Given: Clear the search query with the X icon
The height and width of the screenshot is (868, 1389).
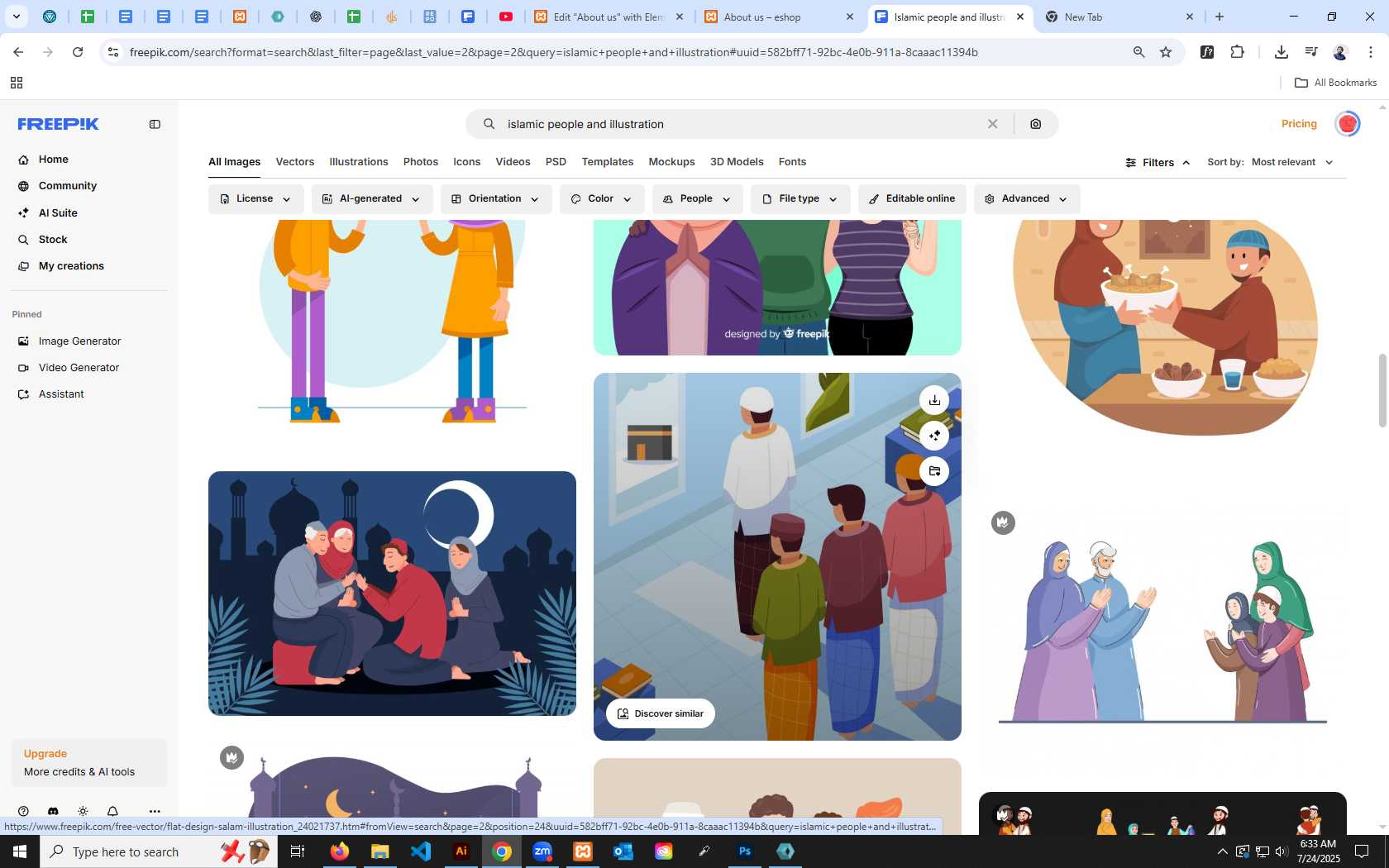Looking at the screenshot, I should tap(992, 124).
